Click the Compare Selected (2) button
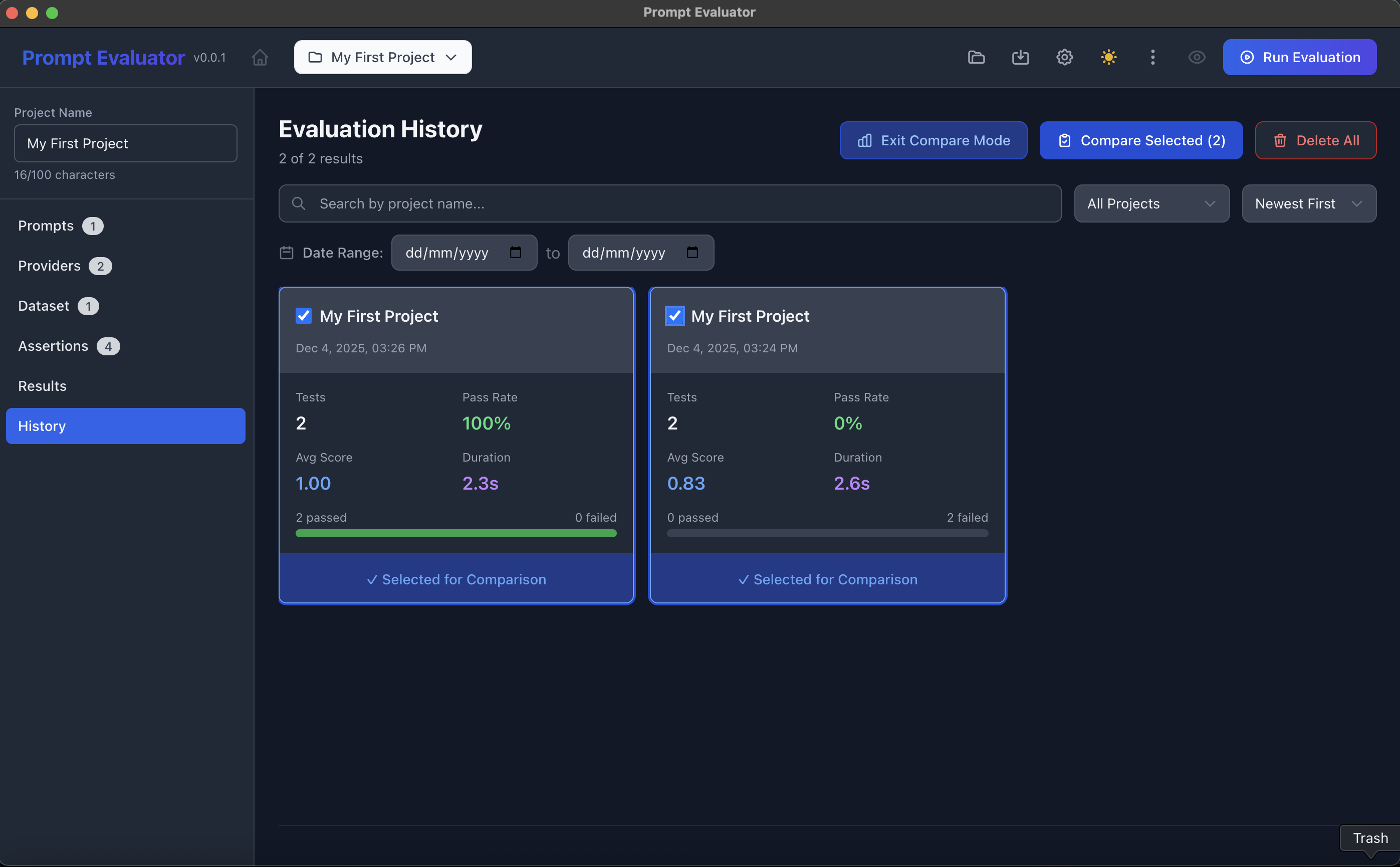Viewport: 1400px width, 867px height. [1140, 140]
